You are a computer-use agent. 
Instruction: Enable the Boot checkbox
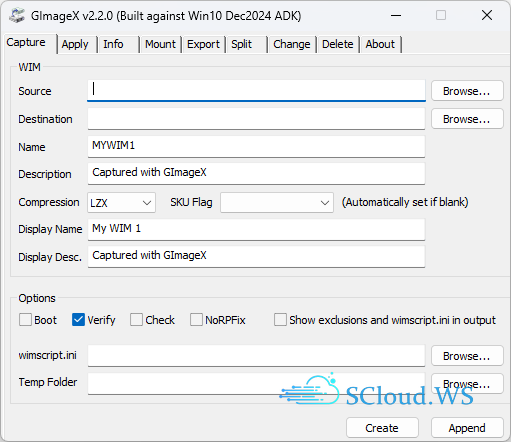[25, 320]
